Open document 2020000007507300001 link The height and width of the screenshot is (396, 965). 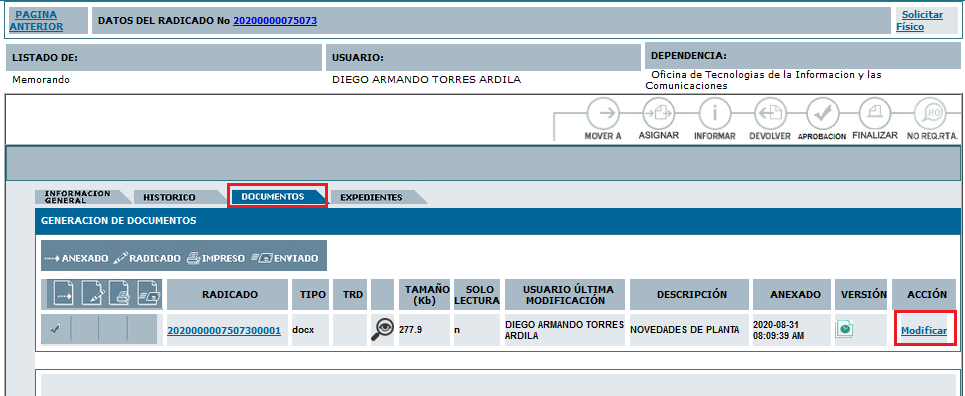[x=224, y=331]
